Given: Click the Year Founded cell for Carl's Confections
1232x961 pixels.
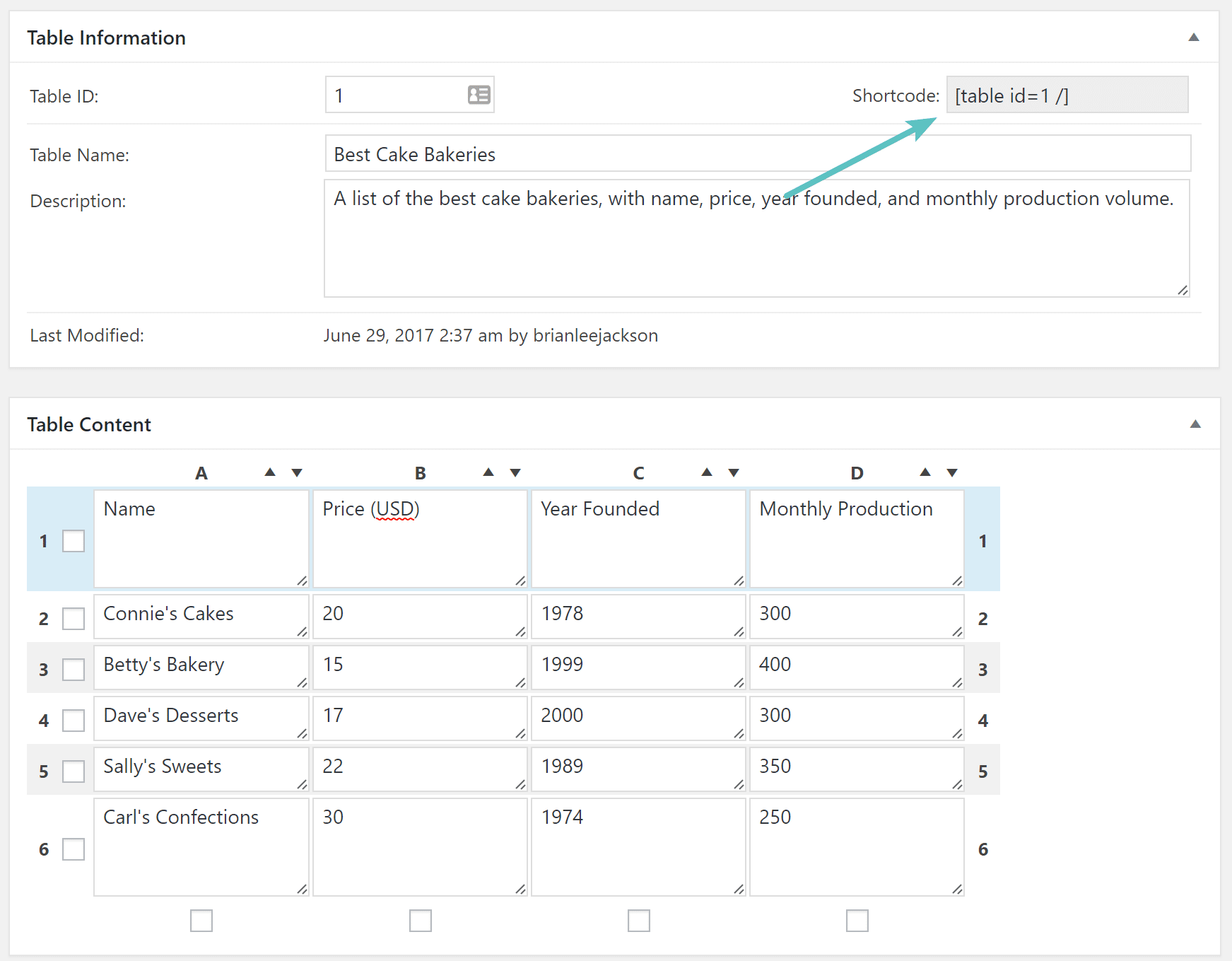Looking at the screenshot, I should coord(638,847).
